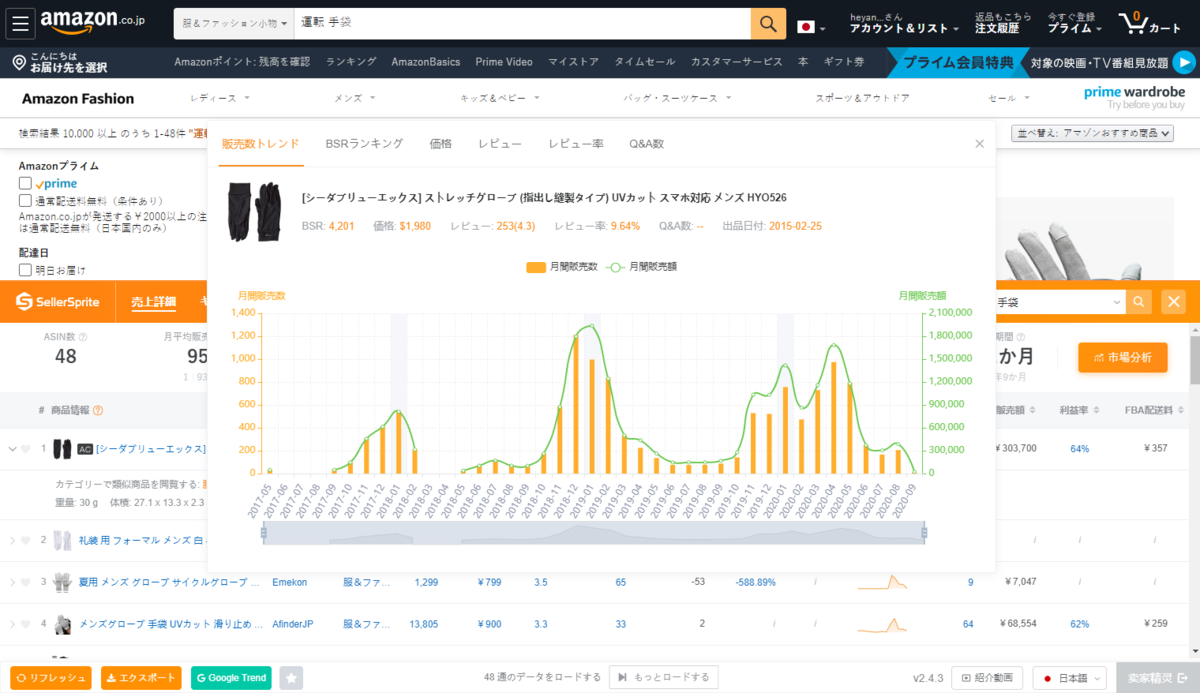Screen dimensions: 1200x693
Task: Click ASIN help question mark icon
Action: click(x=82, y=337)
